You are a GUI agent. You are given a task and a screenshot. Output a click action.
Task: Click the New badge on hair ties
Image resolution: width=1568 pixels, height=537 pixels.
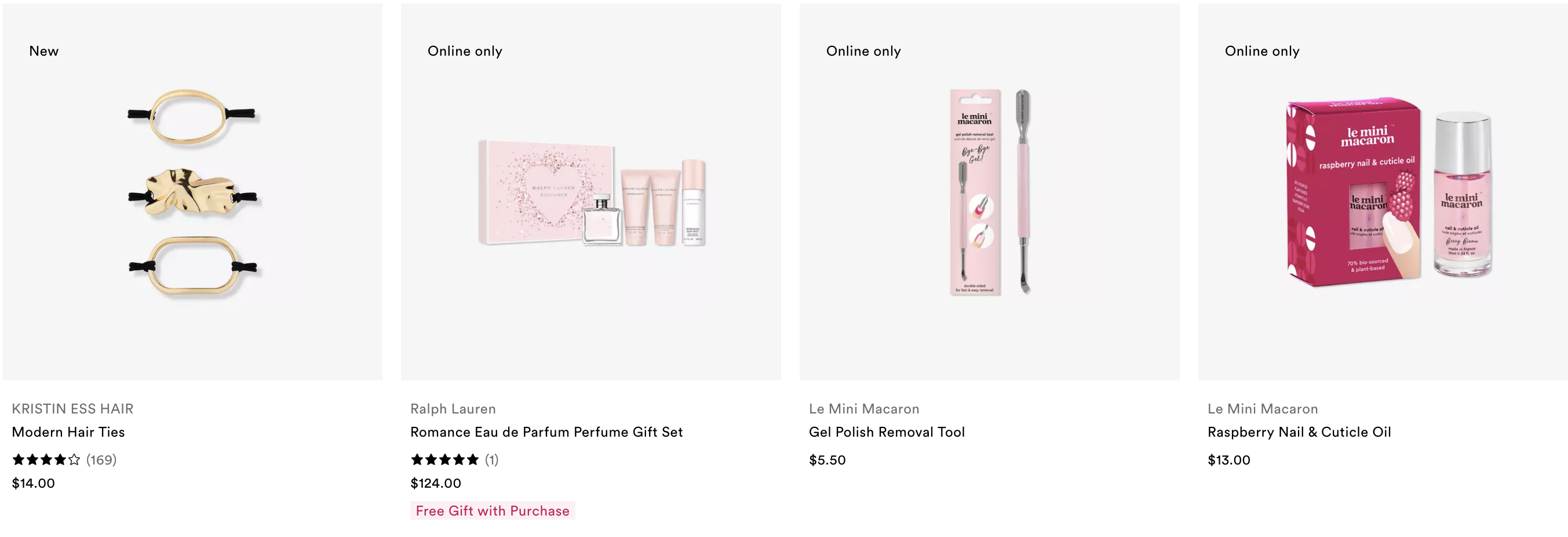44,51
